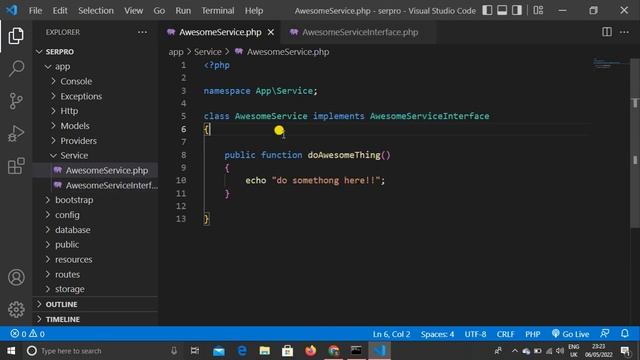The image size is (640, 360).
Task: Open the Search view in activity bar
Action: 16,68
